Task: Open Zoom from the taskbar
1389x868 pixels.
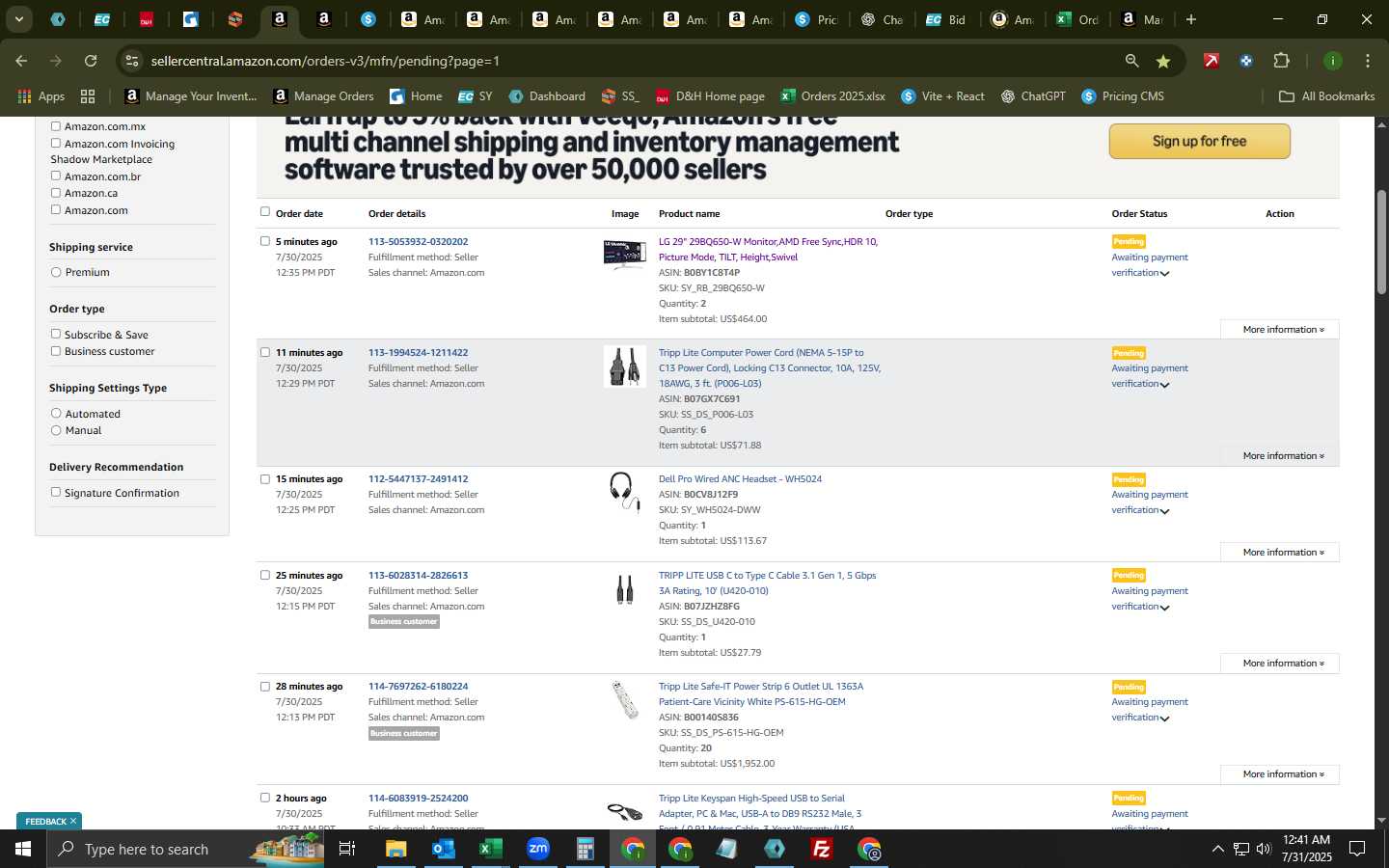Action: coord(537,849)
